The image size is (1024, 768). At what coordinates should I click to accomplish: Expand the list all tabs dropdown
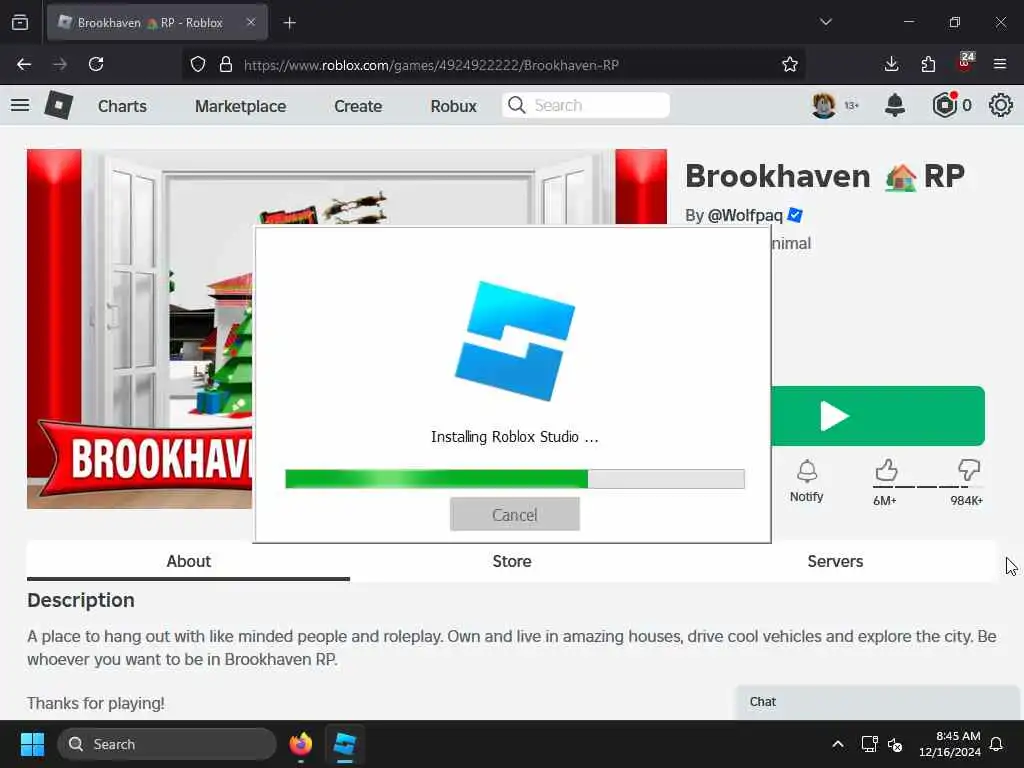(825, 22)
